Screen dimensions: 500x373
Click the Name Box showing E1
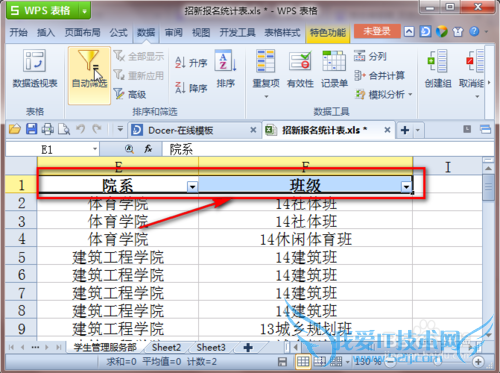[x=47, y=149]
